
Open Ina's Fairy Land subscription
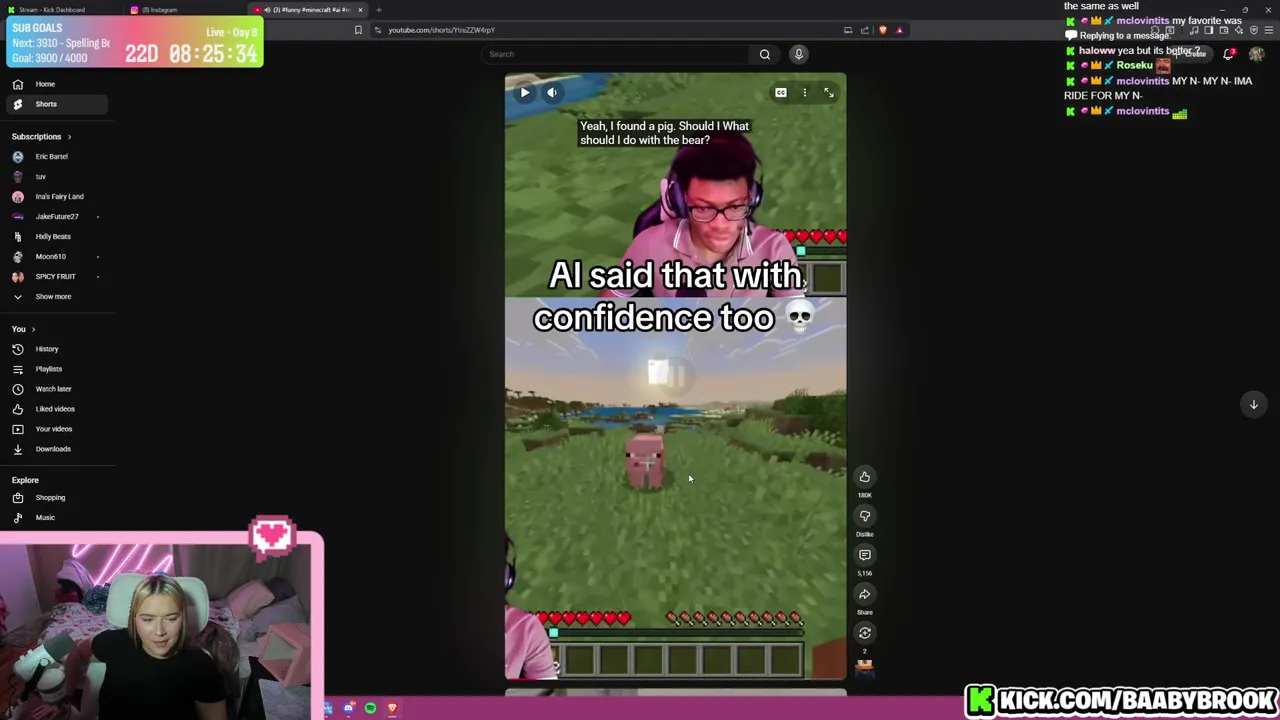pyautogui.click(x=57, y=196)
